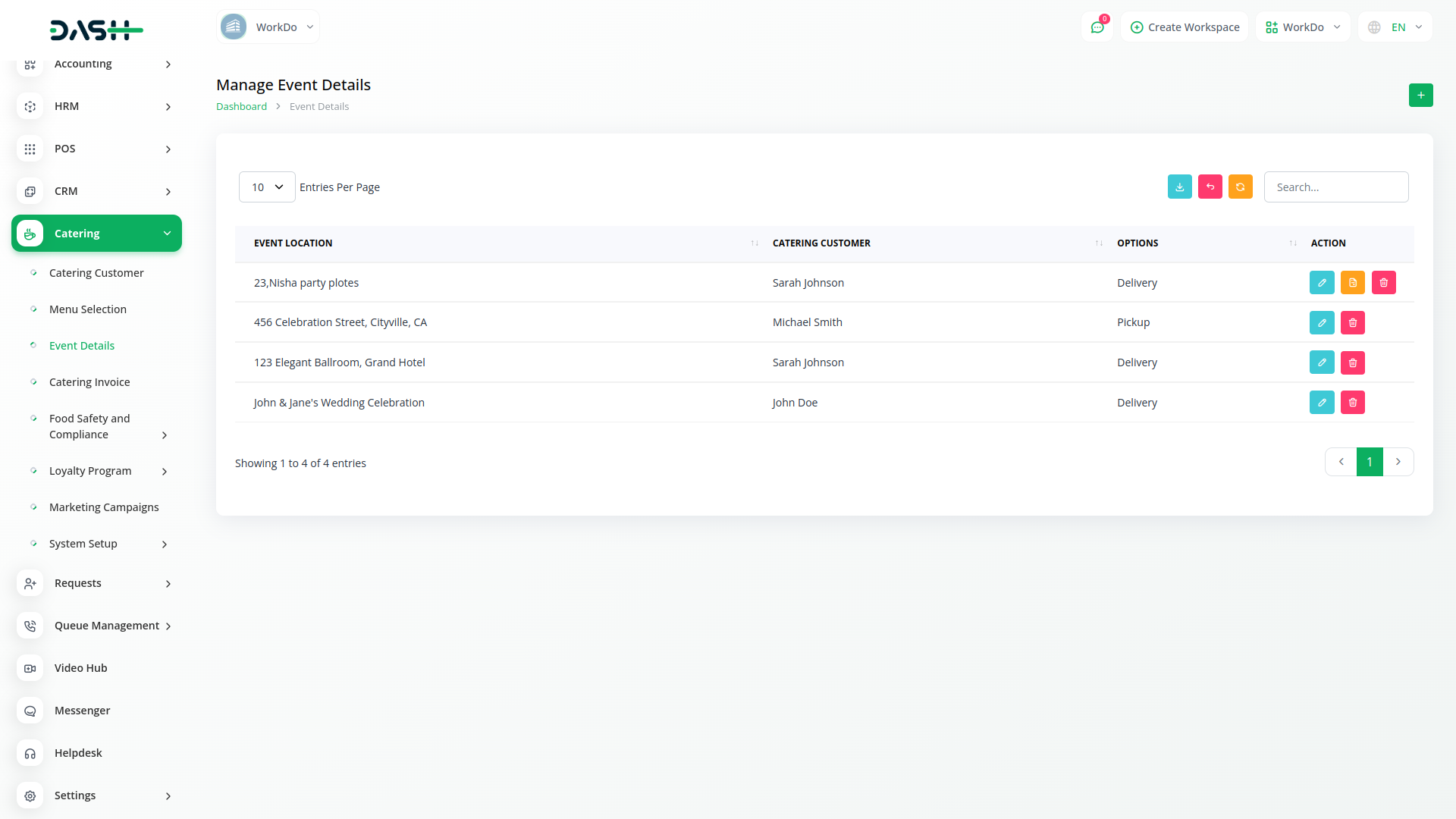Delete the Michael Smith Pickup event
Image resolution: width=1456 pixels, height=819 pixels.
click(x=1352, y=323)
